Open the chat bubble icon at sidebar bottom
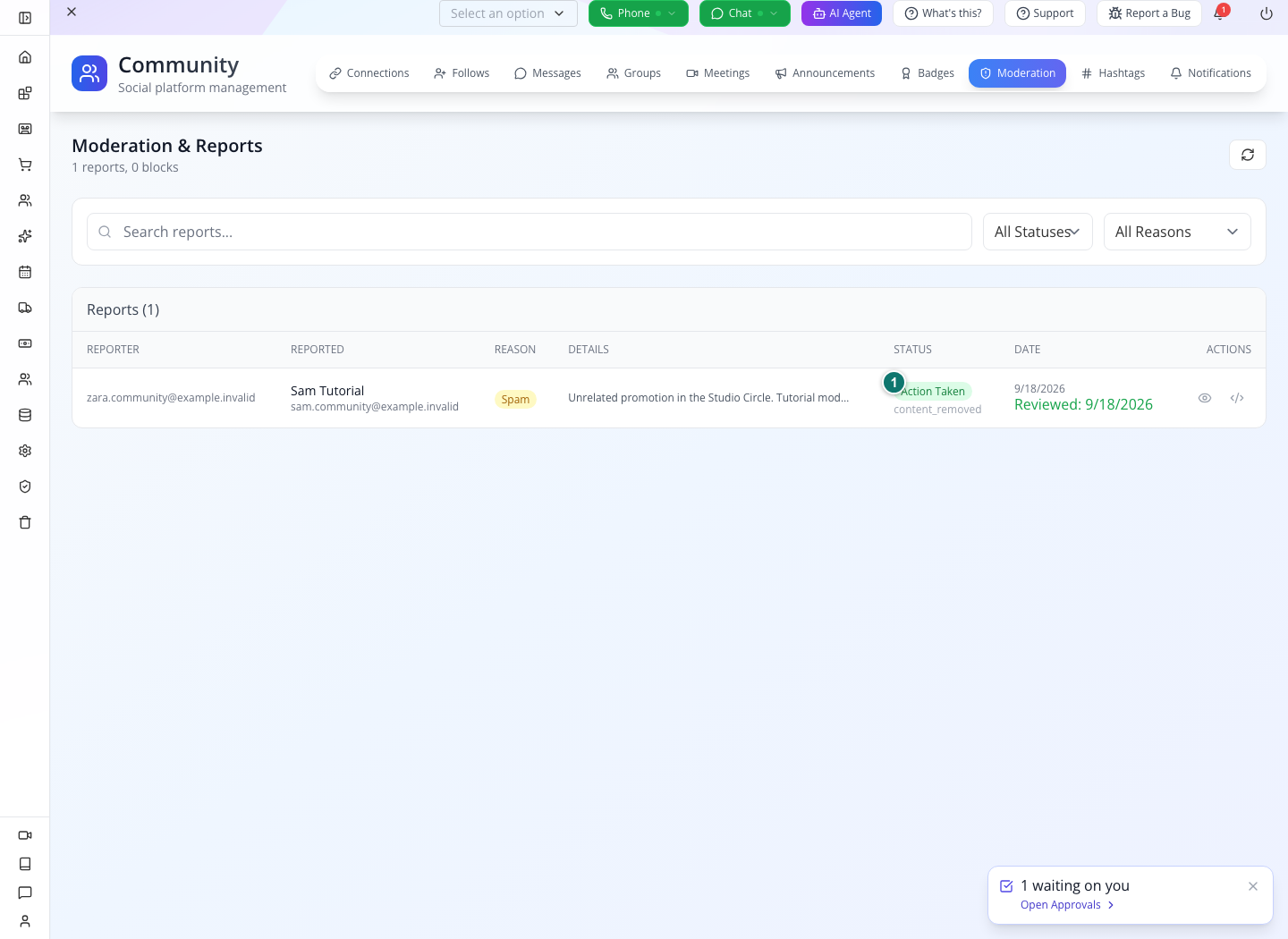Image resolution: width=1288 pixels, height=939 pixels. (25, 892)
